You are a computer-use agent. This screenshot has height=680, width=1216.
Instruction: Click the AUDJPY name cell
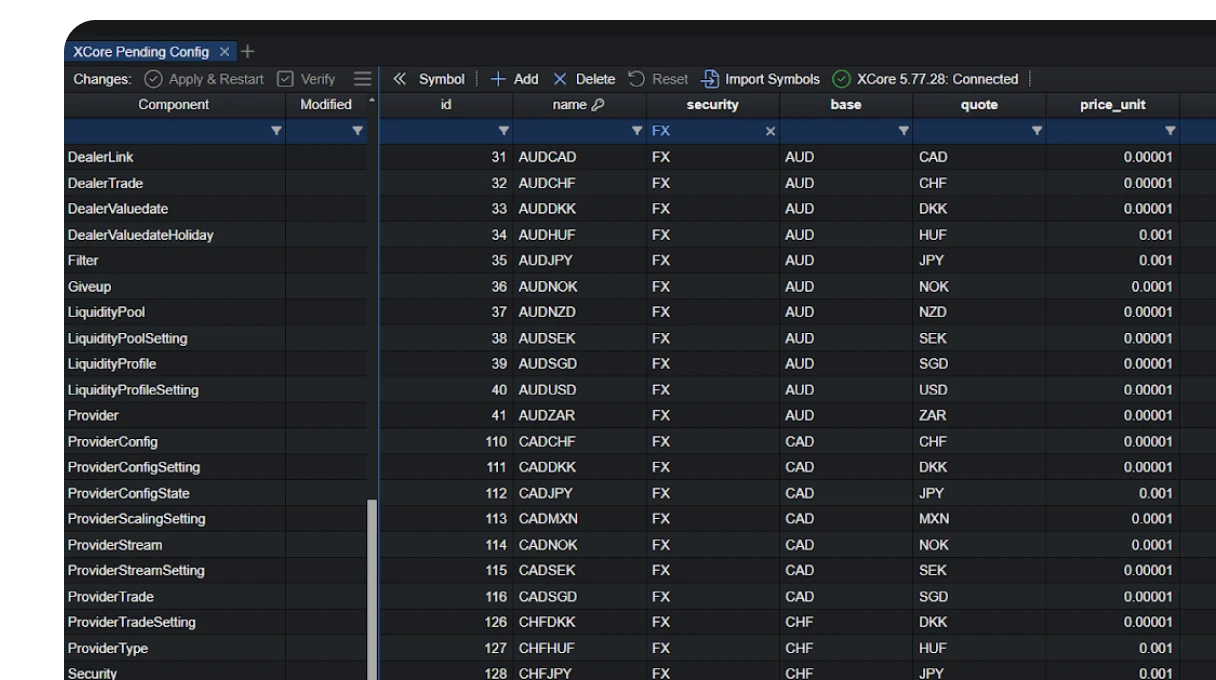[580, 261]
